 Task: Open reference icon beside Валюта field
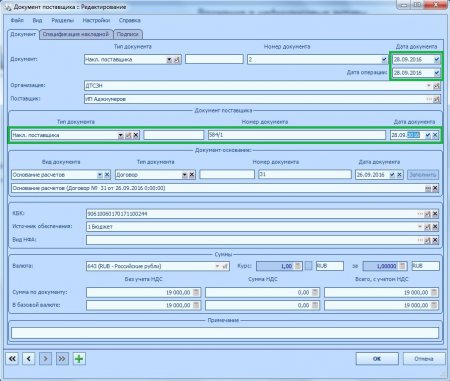pos(225,266)
